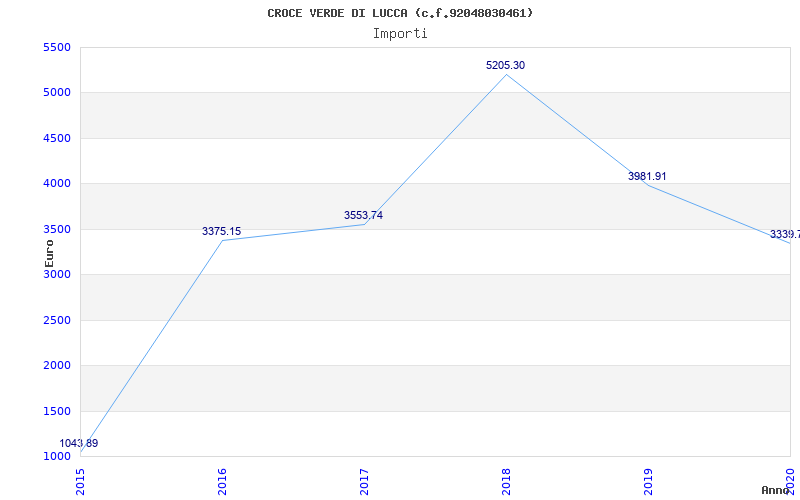Select the 5205.30 data label

click(x=505, y=65)
